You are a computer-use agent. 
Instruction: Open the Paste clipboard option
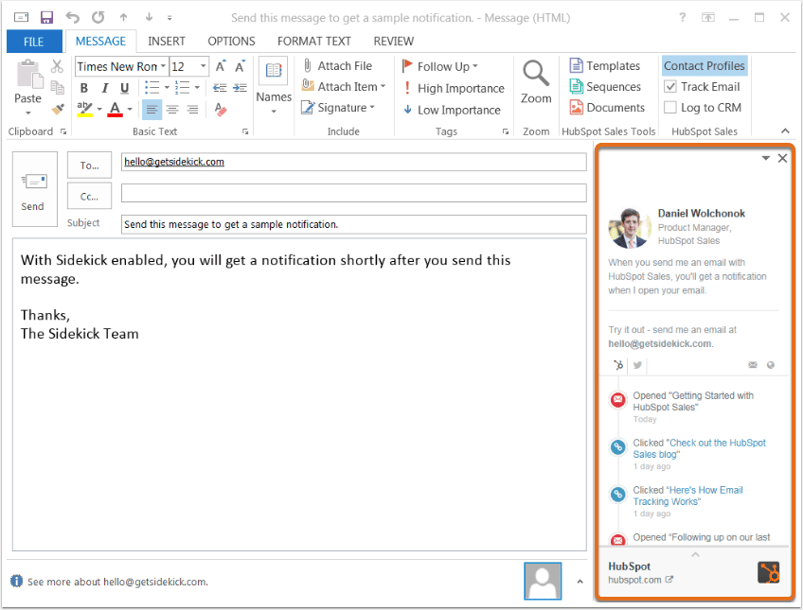28,87
